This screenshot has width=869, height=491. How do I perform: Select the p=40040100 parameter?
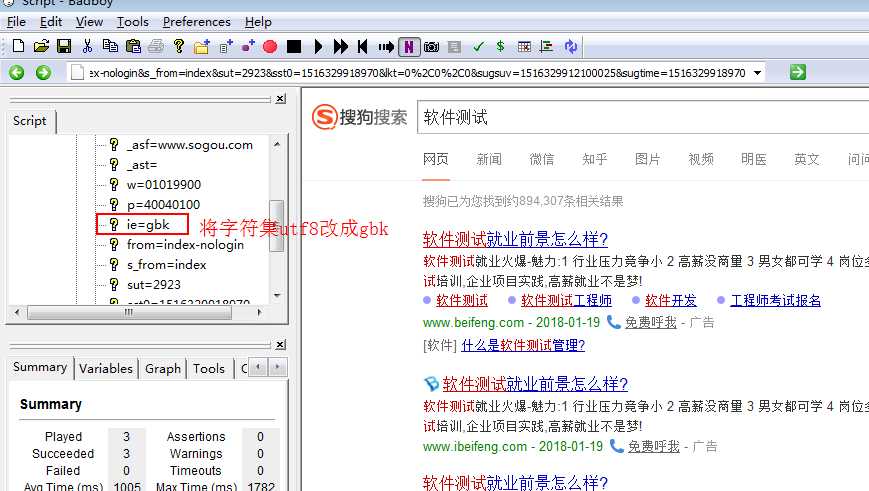163,204
